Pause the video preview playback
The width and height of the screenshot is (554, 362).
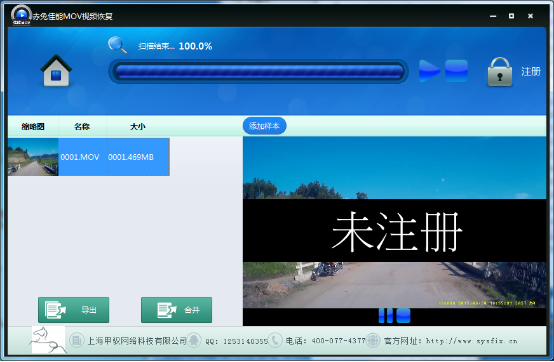coord(385,315)
